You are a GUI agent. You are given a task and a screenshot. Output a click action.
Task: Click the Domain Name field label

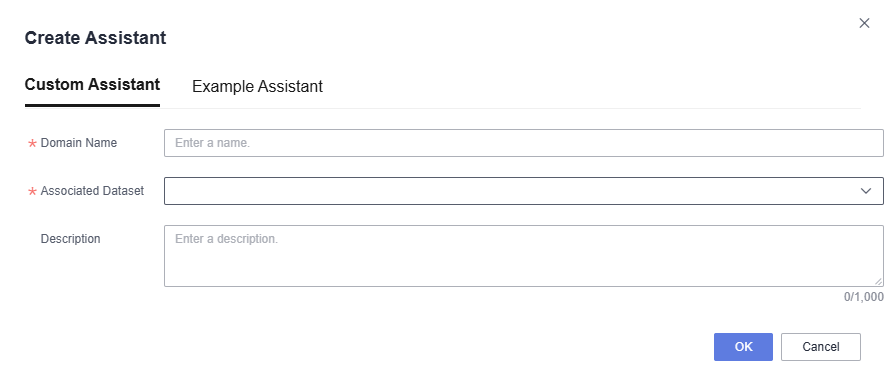[x=79, y=143]
